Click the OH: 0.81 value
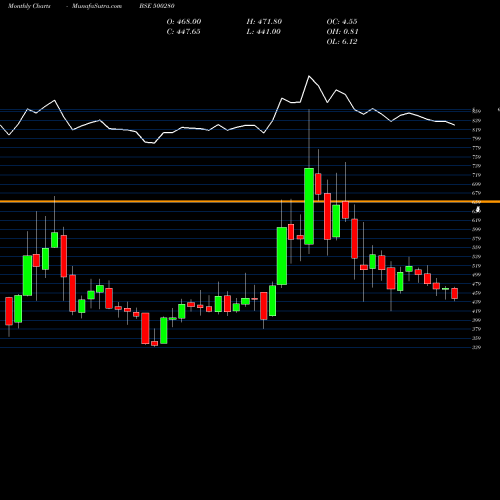The height and width of the screenshot is (500, 500). coord(343,32)
